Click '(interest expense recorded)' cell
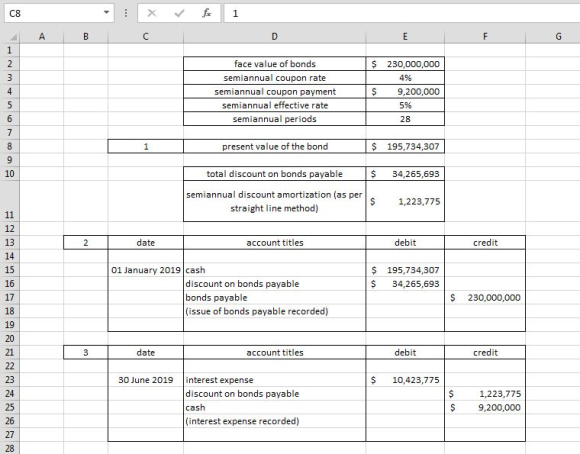Screen dimensions: 580x454 tap(274, 421)
